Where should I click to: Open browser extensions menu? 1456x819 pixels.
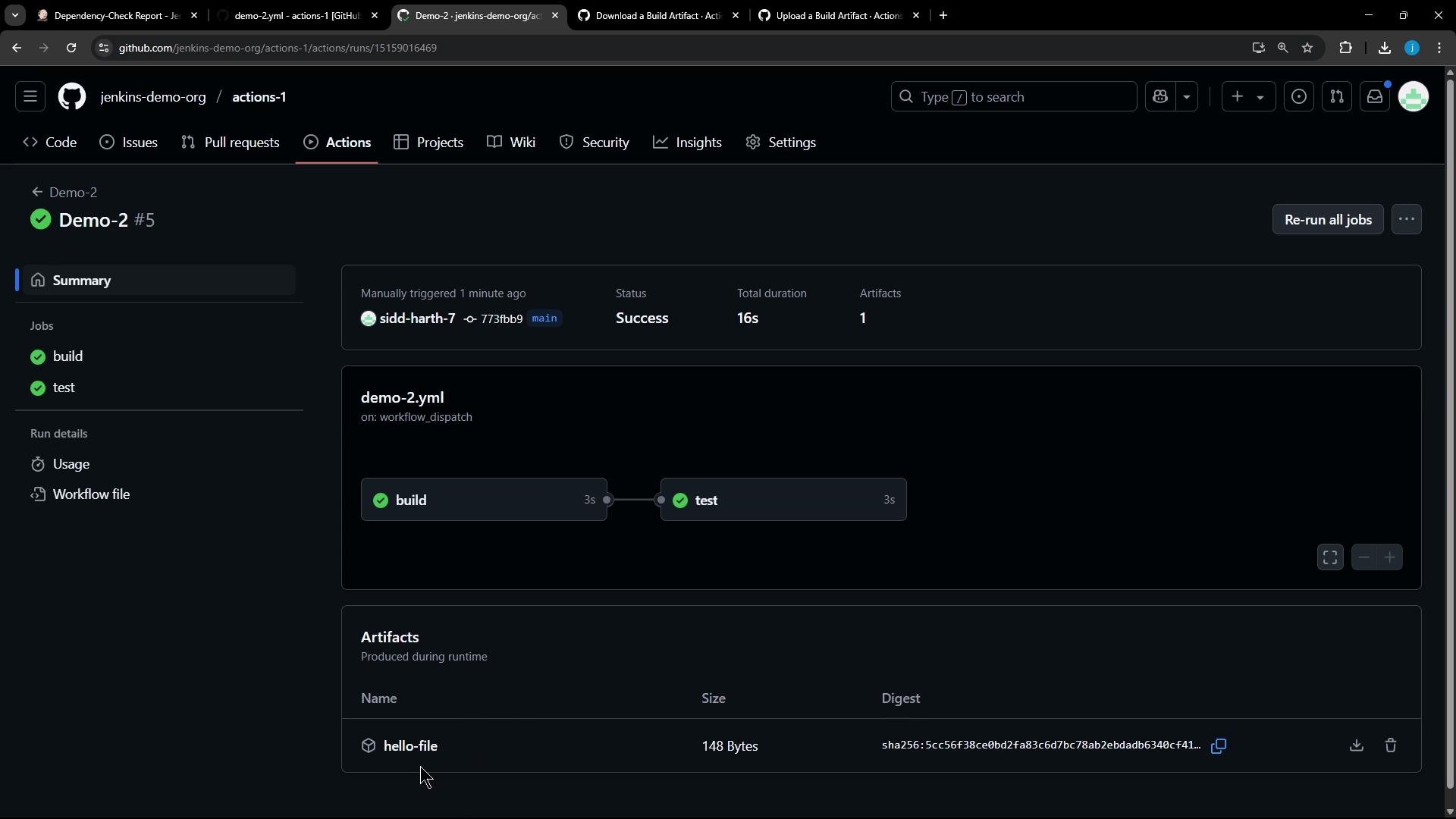[1346, 48]
